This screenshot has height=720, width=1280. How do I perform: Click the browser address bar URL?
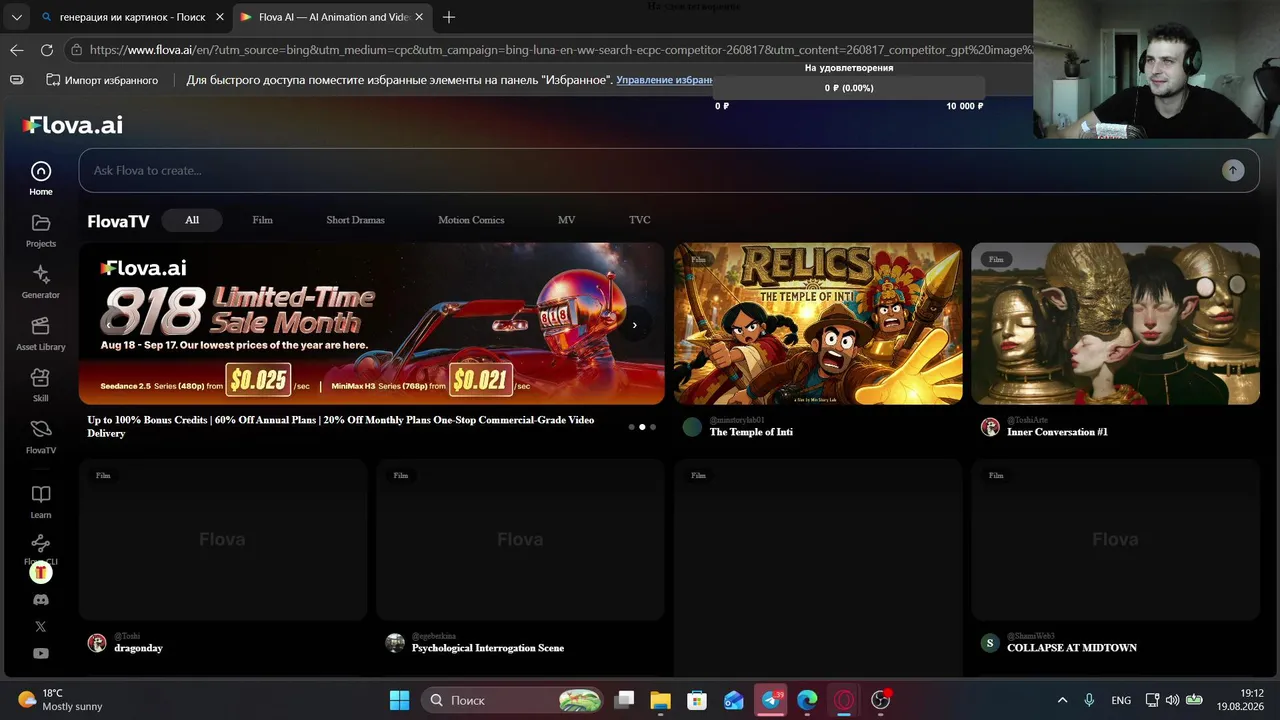coord(560,50)
